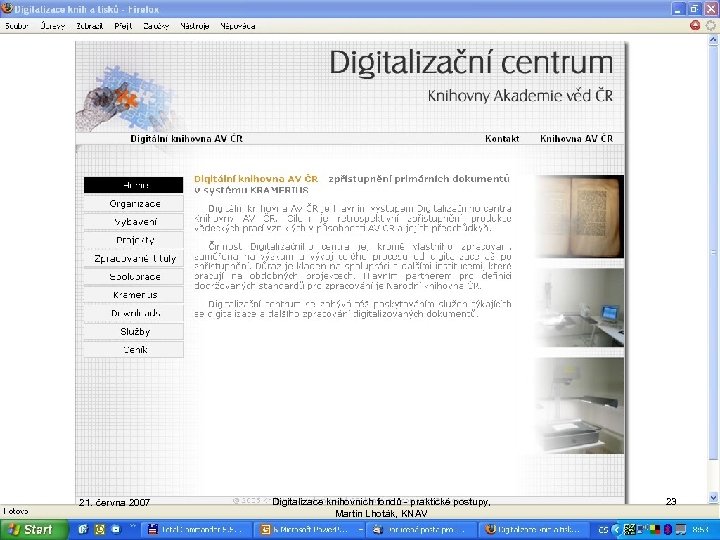Open the Přejít menu
Screen dimensions: 720x540
(123, 26)
